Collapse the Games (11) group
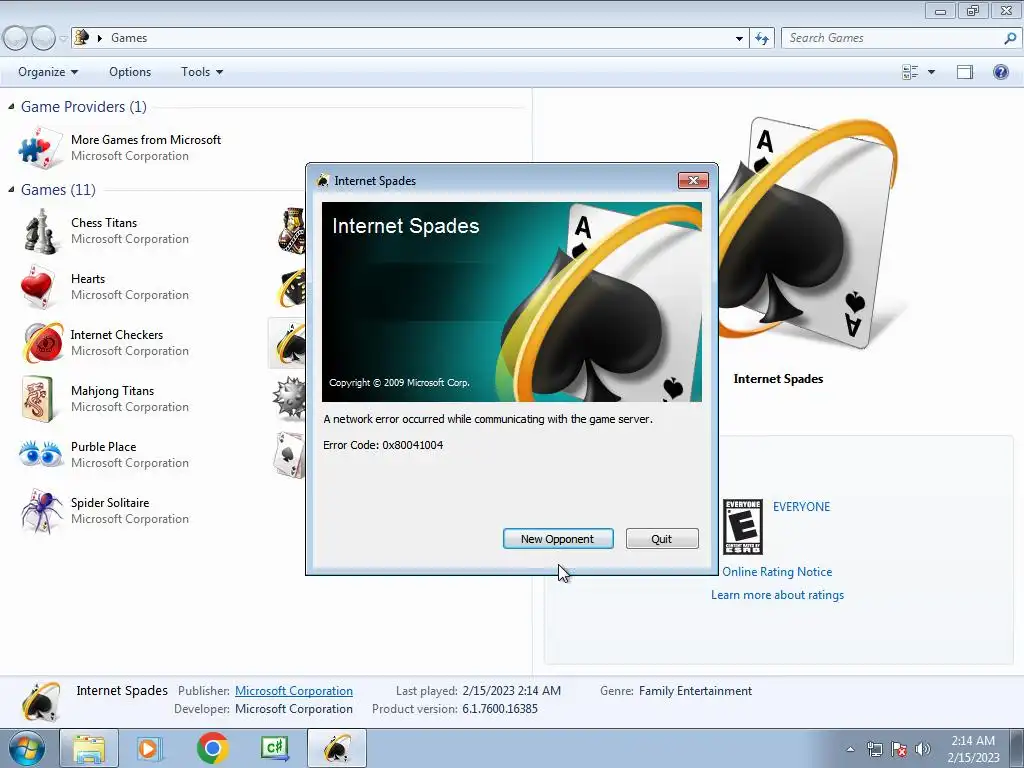This screenshot has height=768, width=1024. (x=11, y=189)
